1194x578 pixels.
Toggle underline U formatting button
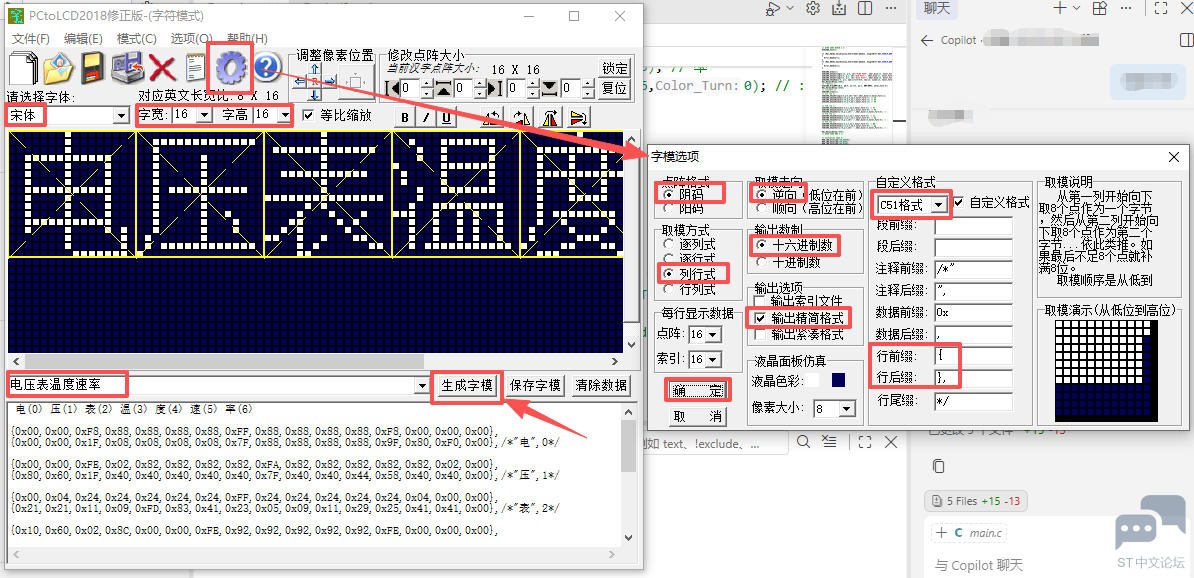(446, 117)
